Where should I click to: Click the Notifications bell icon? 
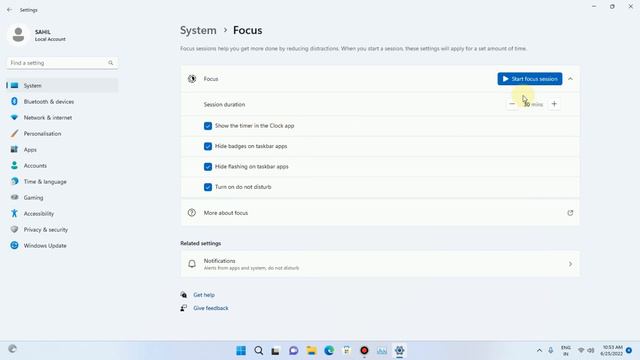[192, 264]
